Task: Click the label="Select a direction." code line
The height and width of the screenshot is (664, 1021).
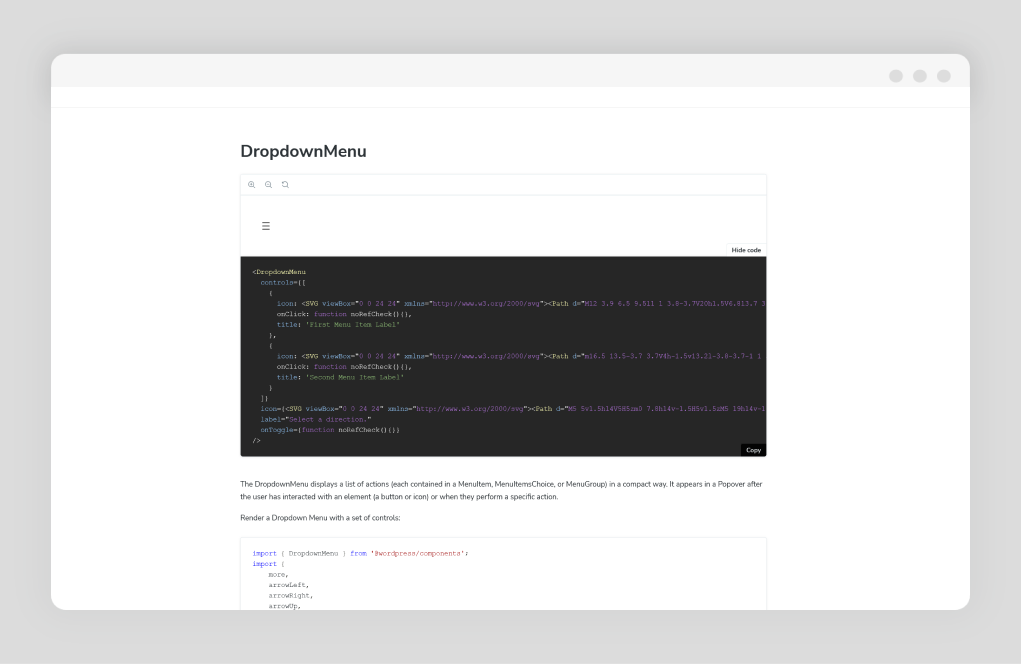Action: [x=316, y=420]
